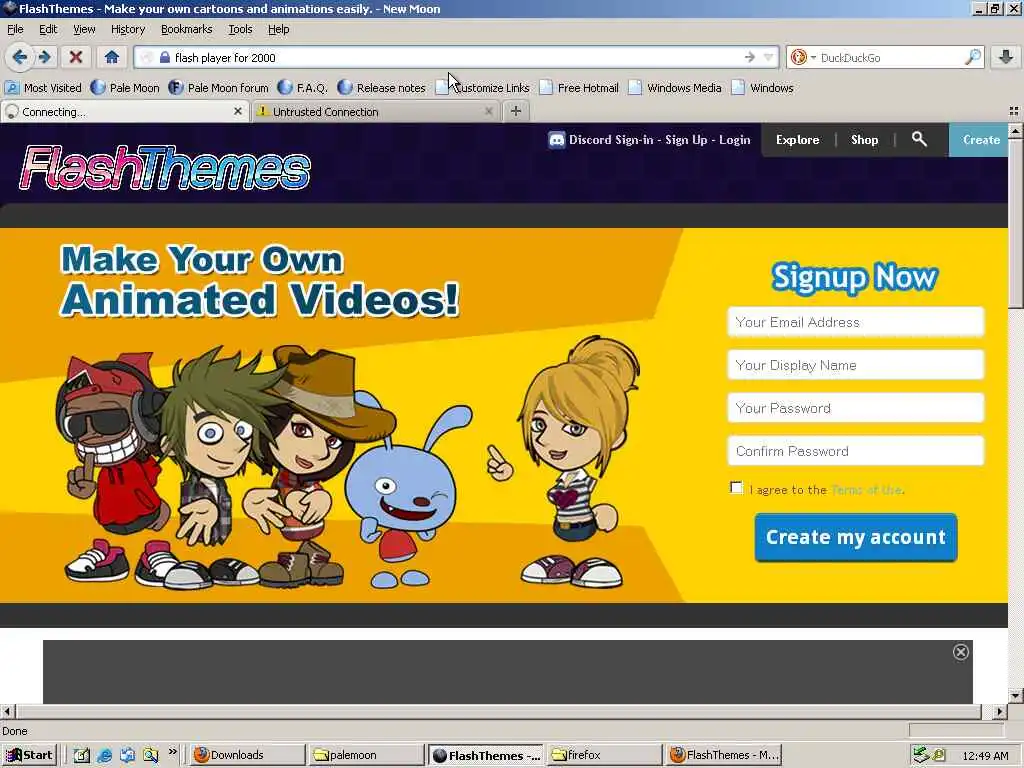Click the Create button in site header

979,140
